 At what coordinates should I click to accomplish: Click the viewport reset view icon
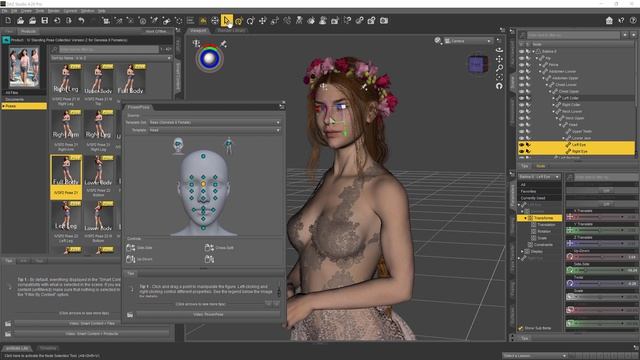499,86
